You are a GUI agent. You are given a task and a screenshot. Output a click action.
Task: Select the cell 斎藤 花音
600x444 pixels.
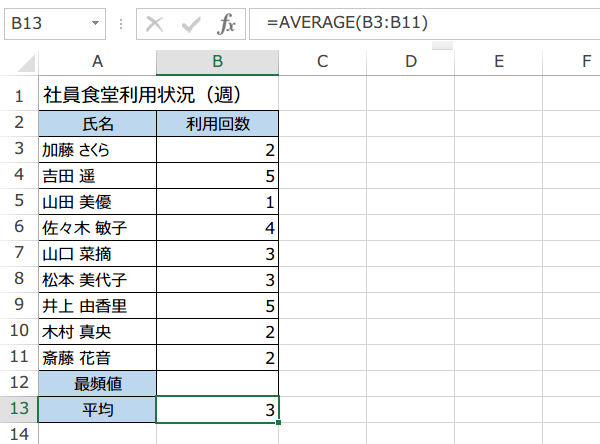98,358
